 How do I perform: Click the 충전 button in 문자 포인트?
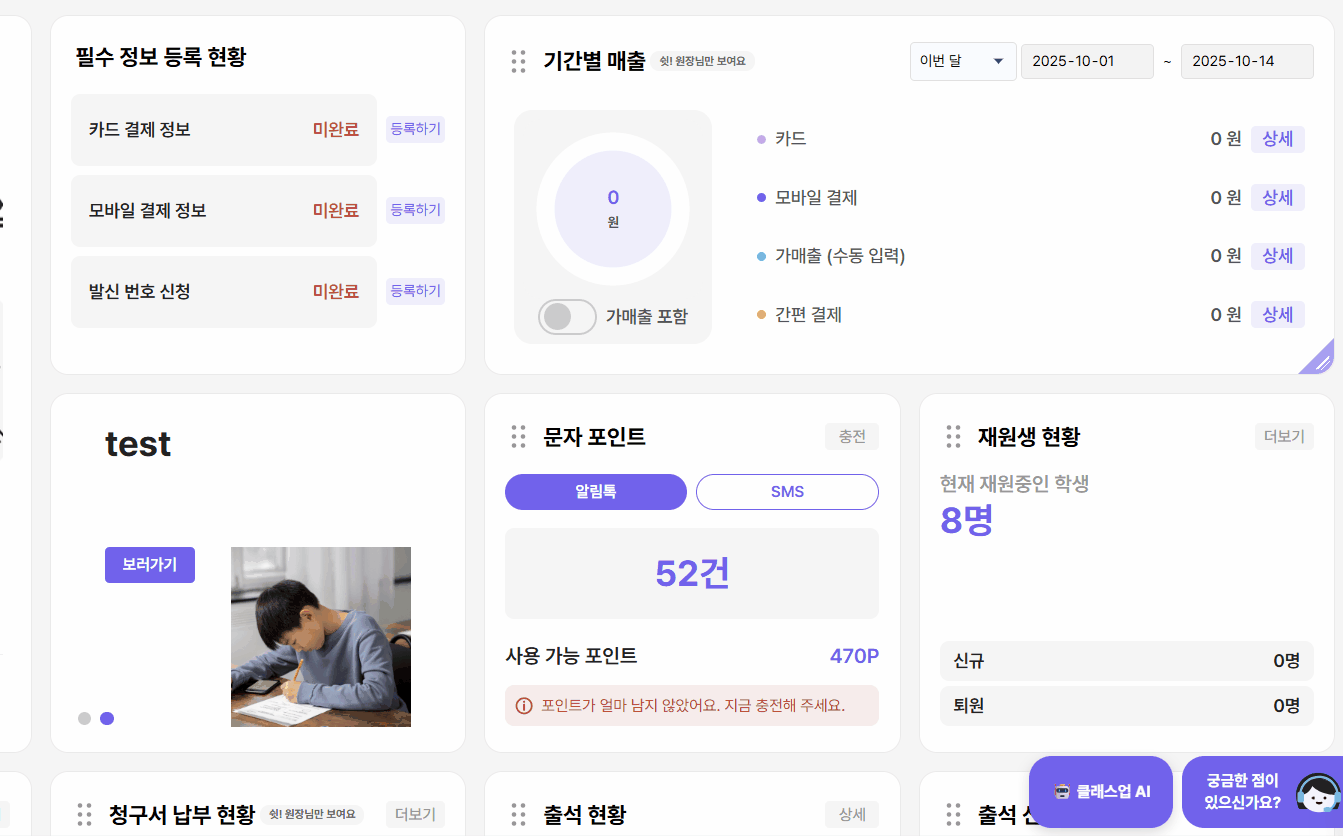(x=852, y=437)
